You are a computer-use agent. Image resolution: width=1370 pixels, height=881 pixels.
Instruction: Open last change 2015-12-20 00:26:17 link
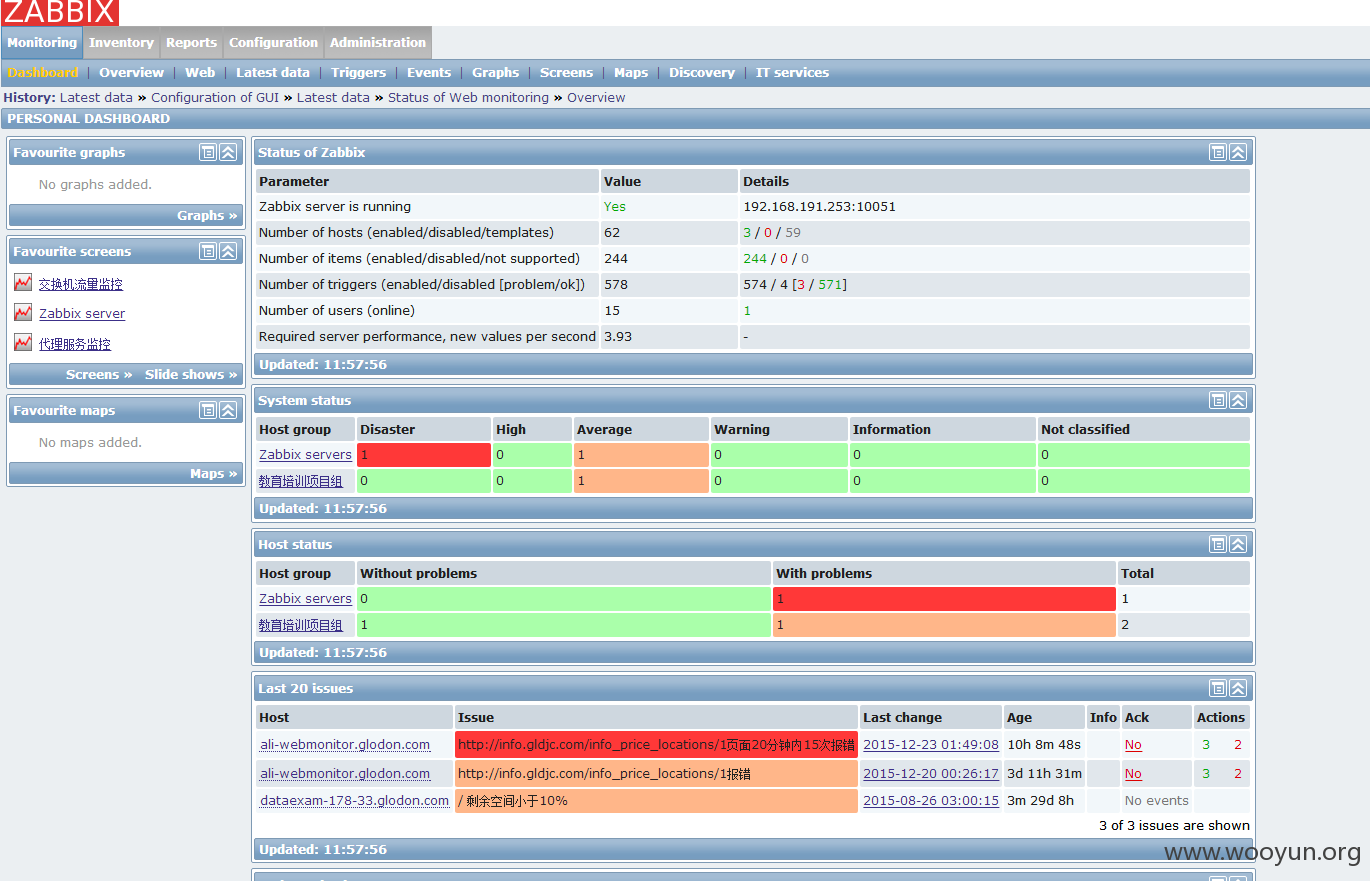click(931, 773)
